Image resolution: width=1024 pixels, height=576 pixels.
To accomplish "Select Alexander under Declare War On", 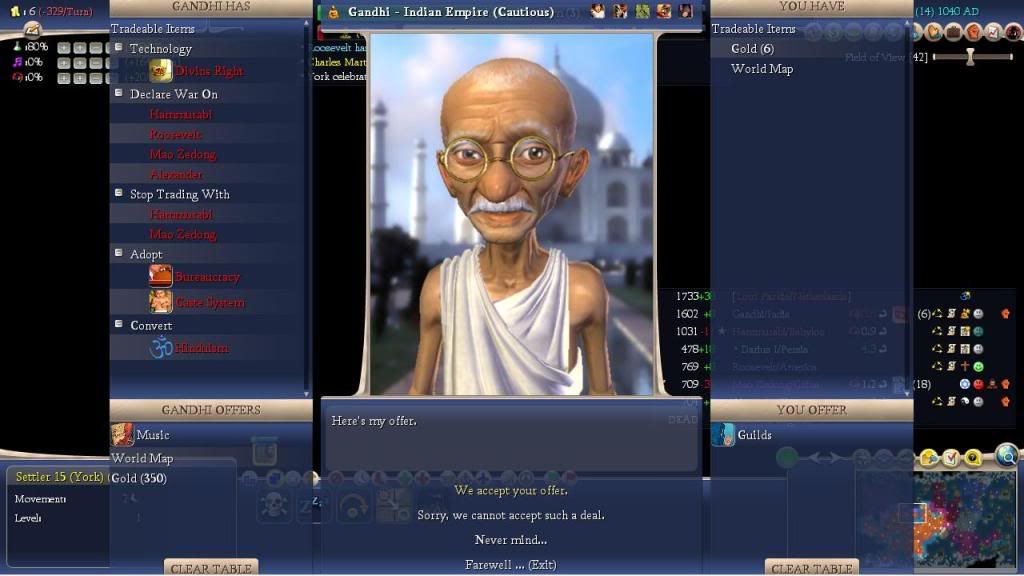I will (176, 174).
